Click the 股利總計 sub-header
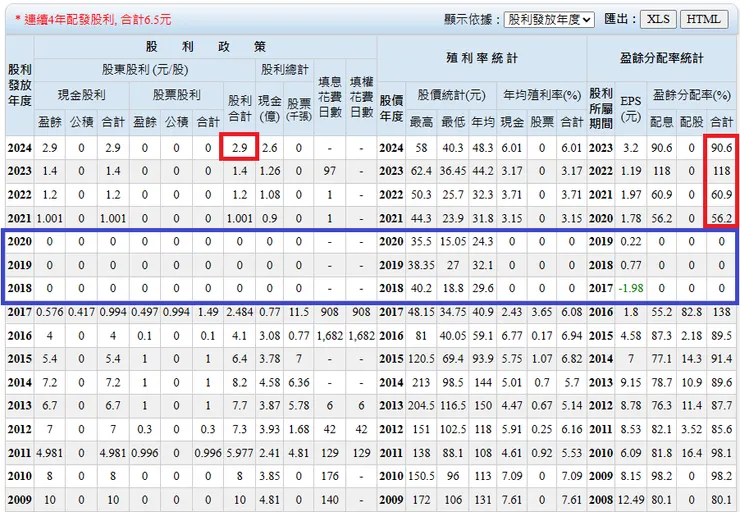This screenshot has height=512, width=740. [285, 70]
